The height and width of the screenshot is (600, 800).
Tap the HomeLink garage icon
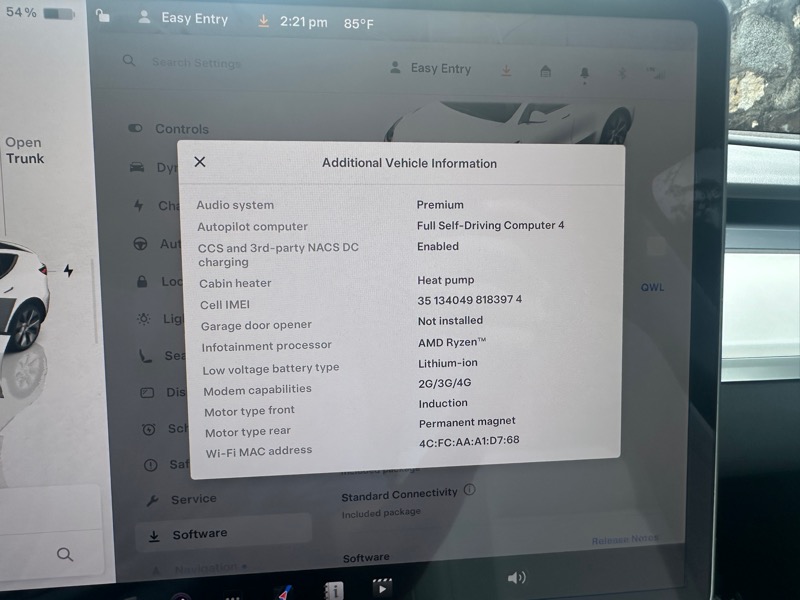tap(545, 71)
